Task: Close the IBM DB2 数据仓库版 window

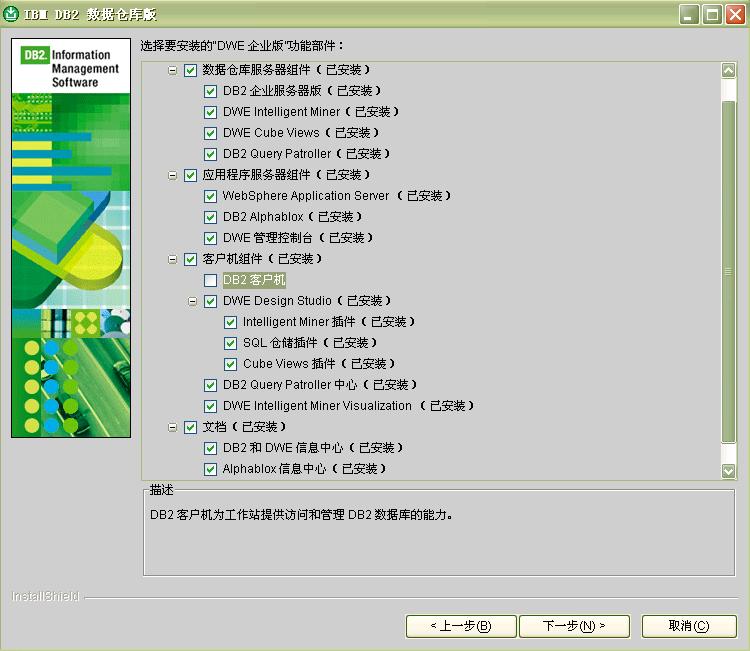Action: point(735,15)
